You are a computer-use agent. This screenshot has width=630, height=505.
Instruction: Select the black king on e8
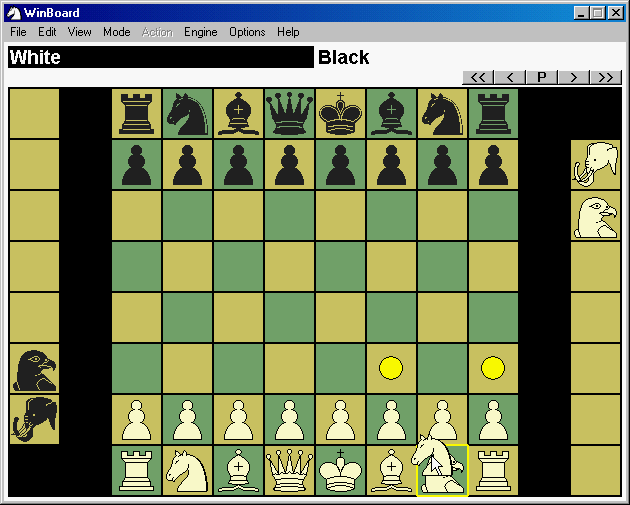340,114
